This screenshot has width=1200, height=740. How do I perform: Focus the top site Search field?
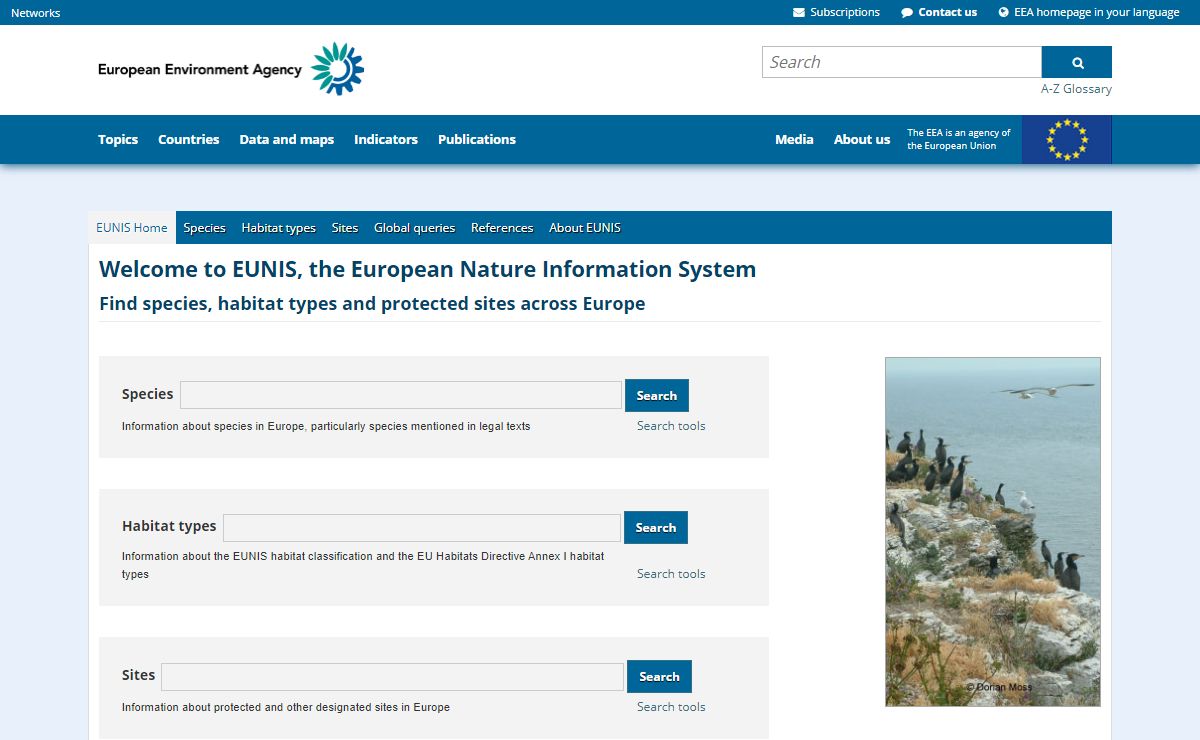pyautogui.click(x=902, y=62)
